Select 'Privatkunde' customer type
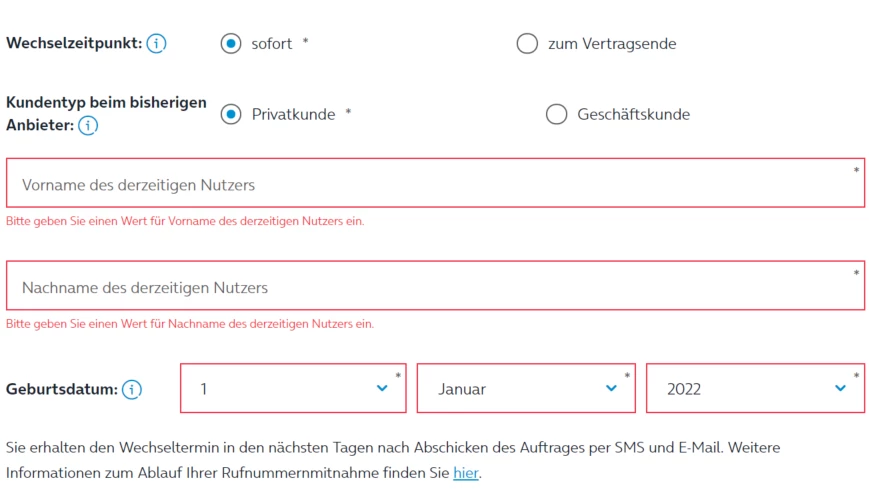The image size is (869, 489). point(231,114)
